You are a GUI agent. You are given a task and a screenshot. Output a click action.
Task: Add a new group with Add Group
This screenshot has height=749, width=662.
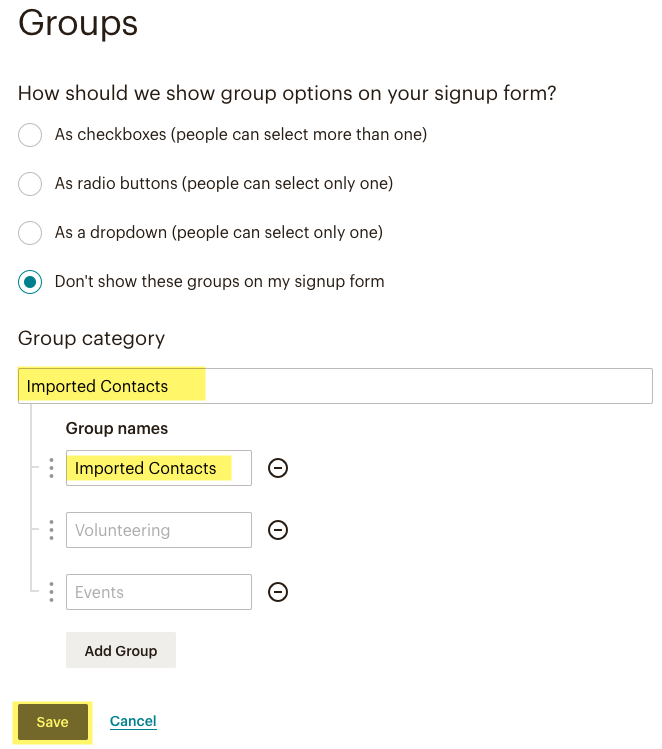coord(121,650)
